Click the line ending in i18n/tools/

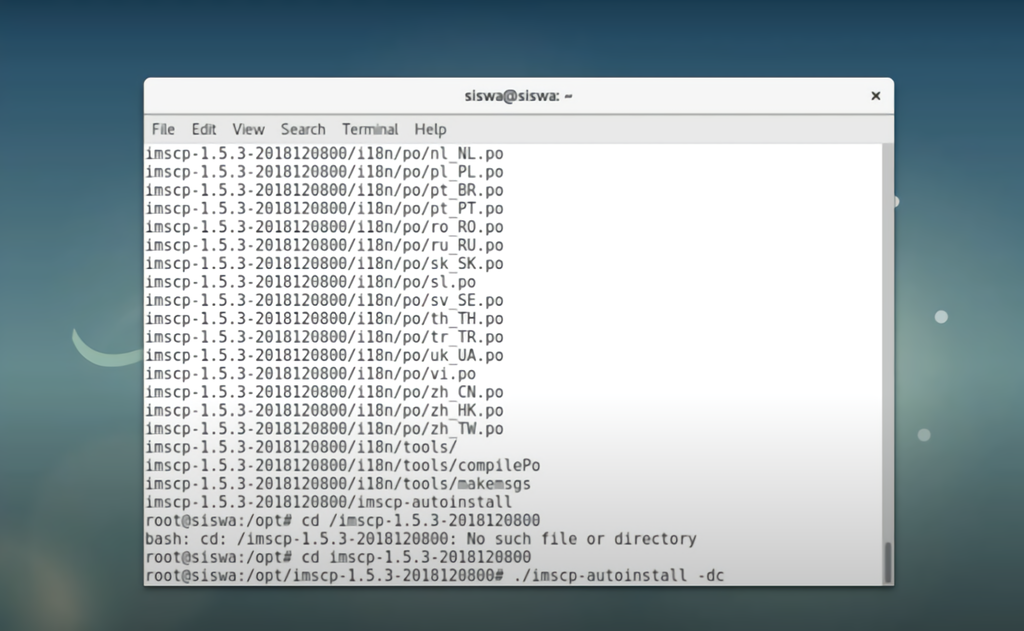click(x=302, y=447)
